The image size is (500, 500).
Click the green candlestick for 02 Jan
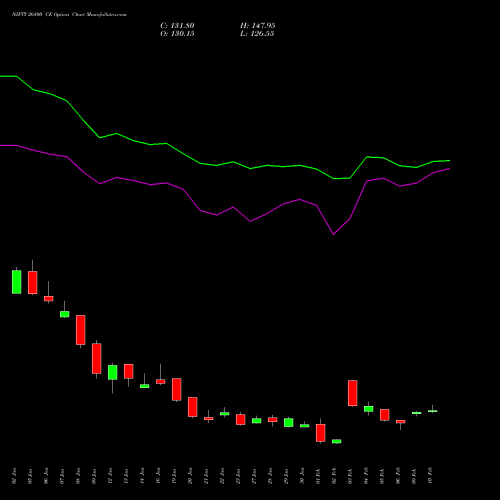click(17, 282)
